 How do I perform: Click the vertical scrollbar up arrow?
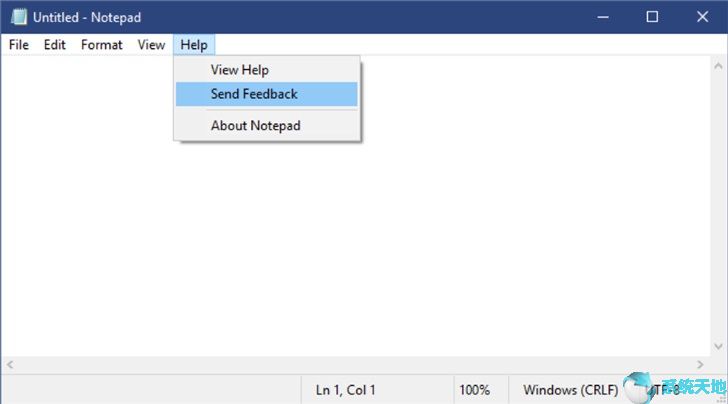[718, 66]
